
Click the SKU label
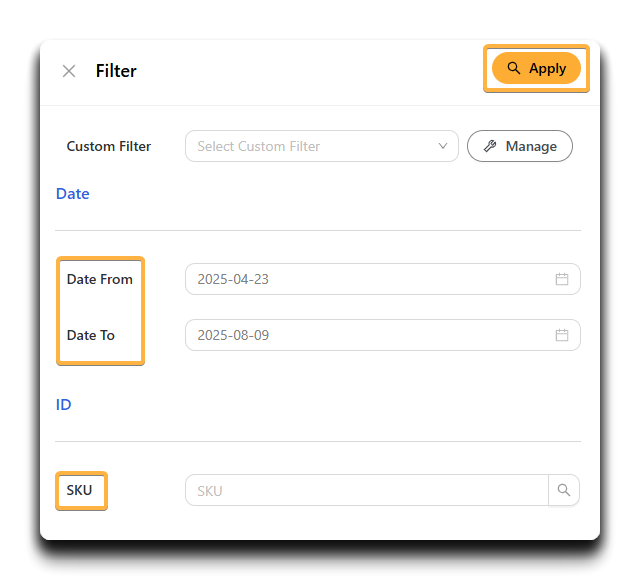(80, 490)
